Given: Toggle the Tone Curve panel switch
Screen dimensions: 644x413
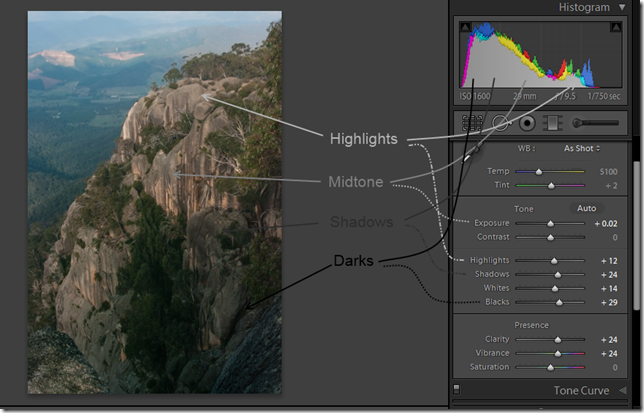Looking at the screenshot, I should pos(456,389).
